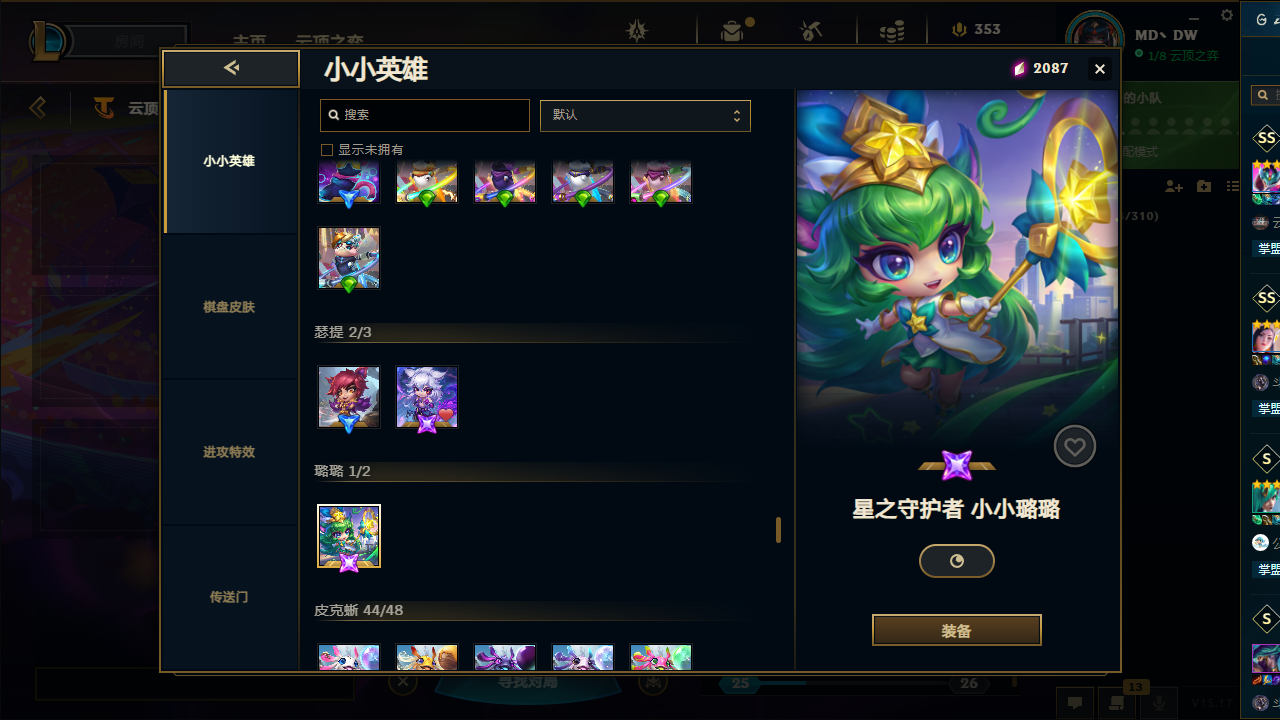This screenshot has height=720, width=1280.
Task: Click the circular variant icon under the name
Action: pyautogui.click(x=957, y=561)
